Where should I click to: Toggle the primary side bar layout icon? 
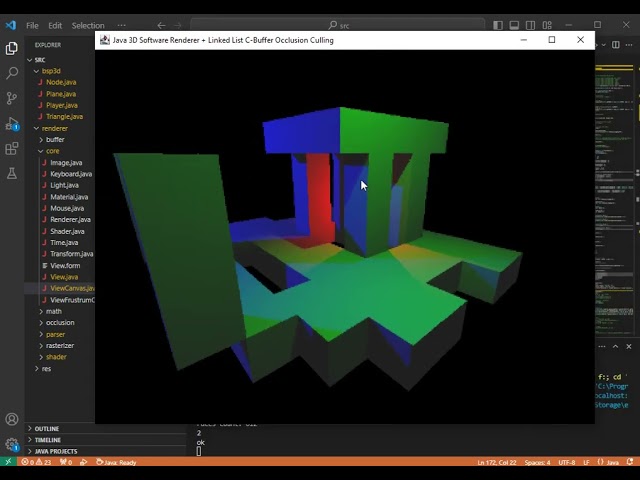coord(498,25)
